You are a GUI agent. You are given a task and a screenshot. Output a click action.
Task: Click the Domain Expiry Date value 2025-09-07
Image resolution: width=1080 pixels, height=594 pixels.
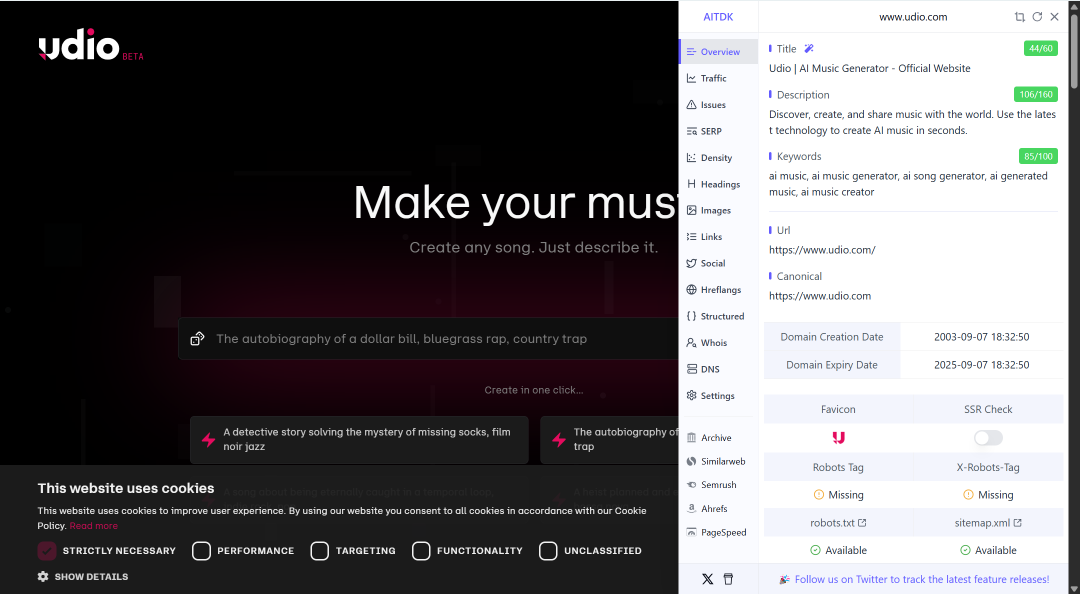982,365
